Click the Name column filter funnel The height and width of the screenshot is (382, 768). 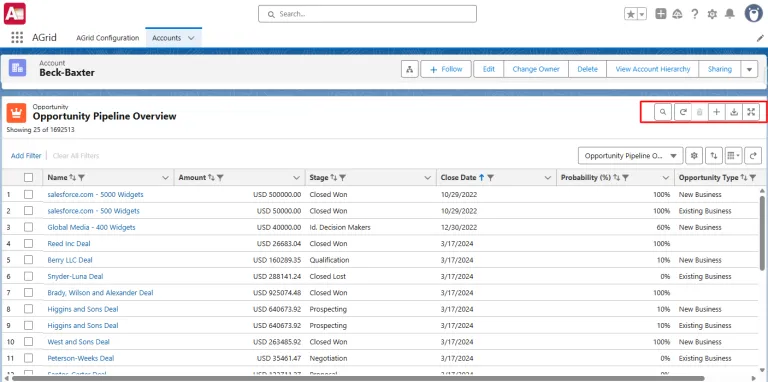coord(82,178)
